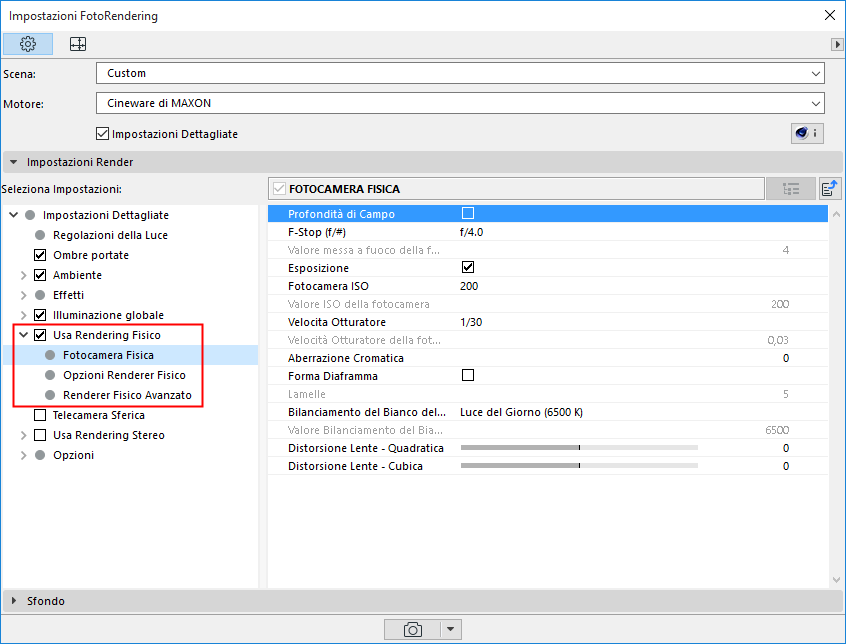
Task: Expand the Effetti tree node
Action: point(23,295)
